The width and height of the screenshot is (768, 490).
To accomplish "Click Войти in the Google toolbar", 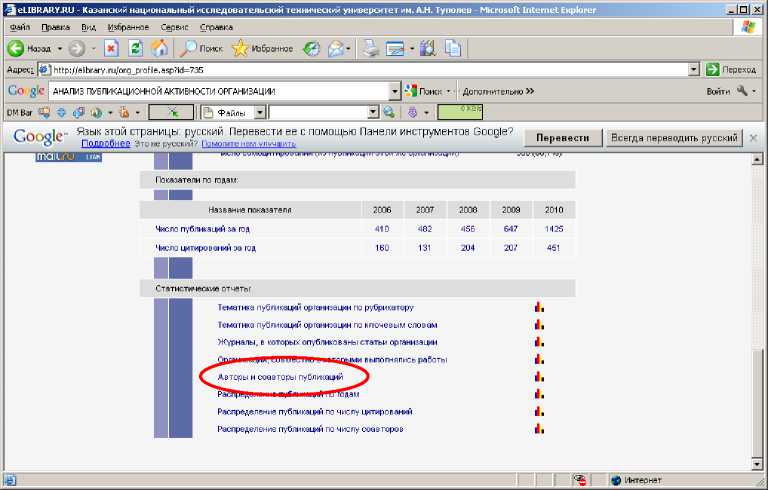I will pyautogui.click(x=718, y=91).
